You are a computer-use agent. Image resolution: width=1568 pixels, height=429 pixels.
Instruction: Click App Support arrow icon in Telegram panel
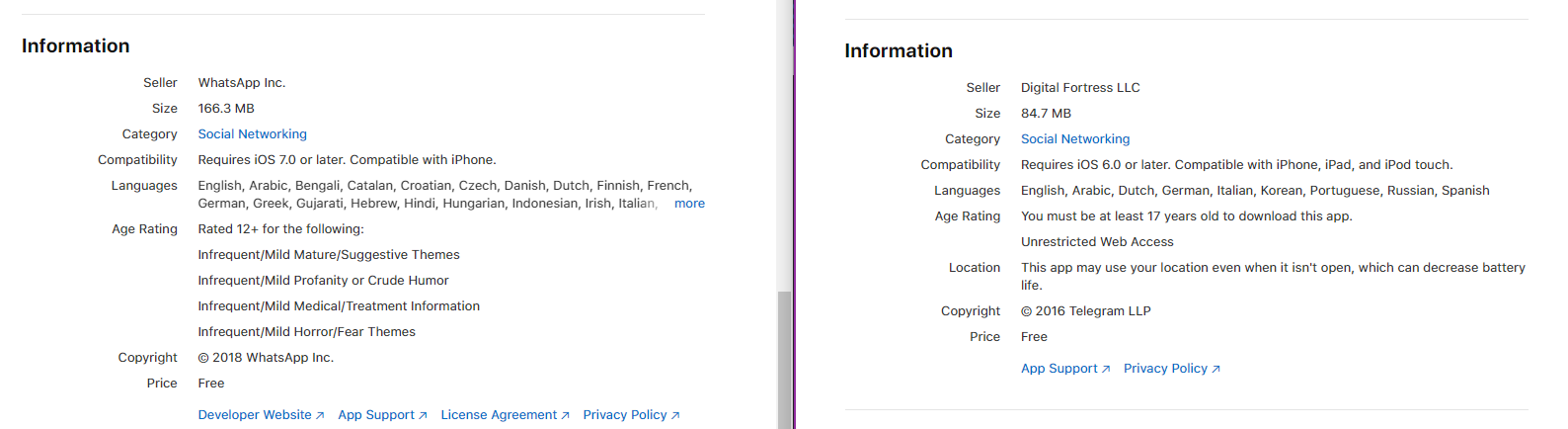1106,370
